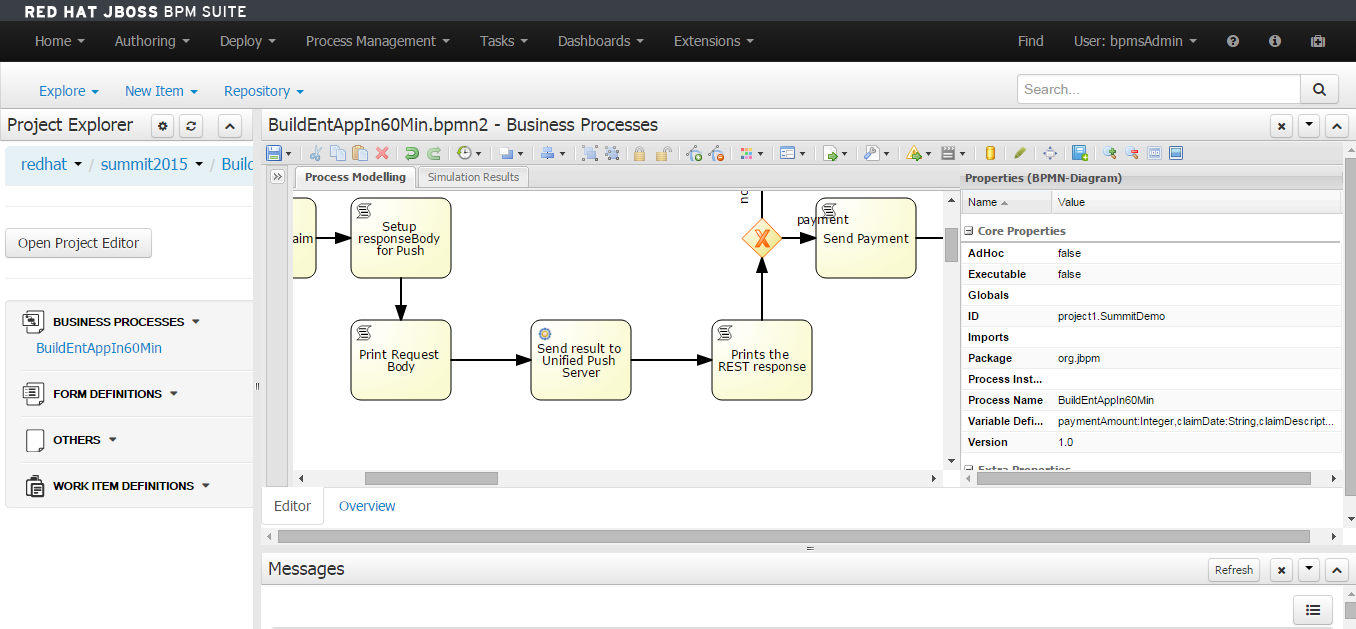Click the Project Explorer gear settings icon
The width and height of the screenshot is (1356, 629).
(163, 126)
